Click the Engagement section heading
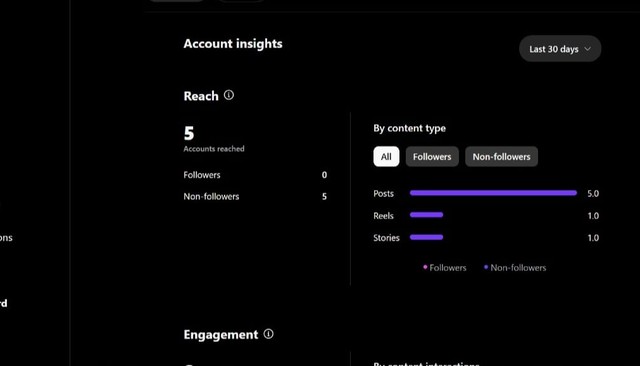The image size is (640, 366). (x=221, y=335)
